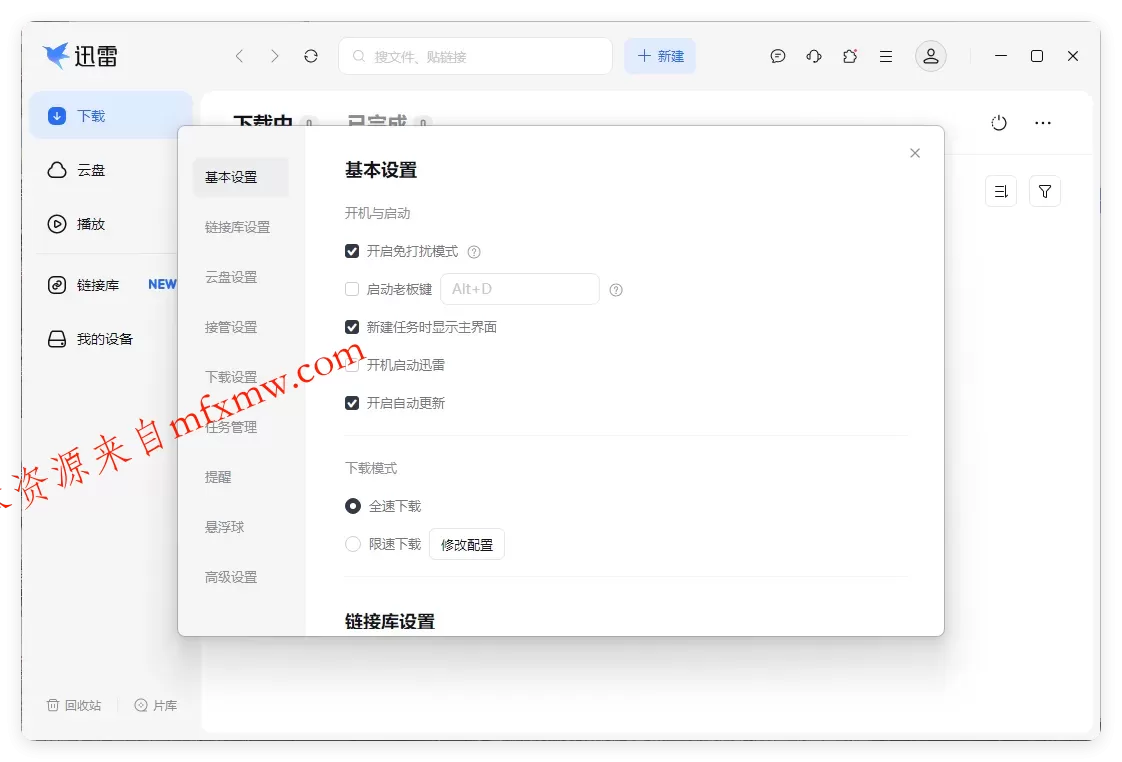Uncheck 开启自动更新 checkbox
The image size is (1122, 762).
(351, 403)
